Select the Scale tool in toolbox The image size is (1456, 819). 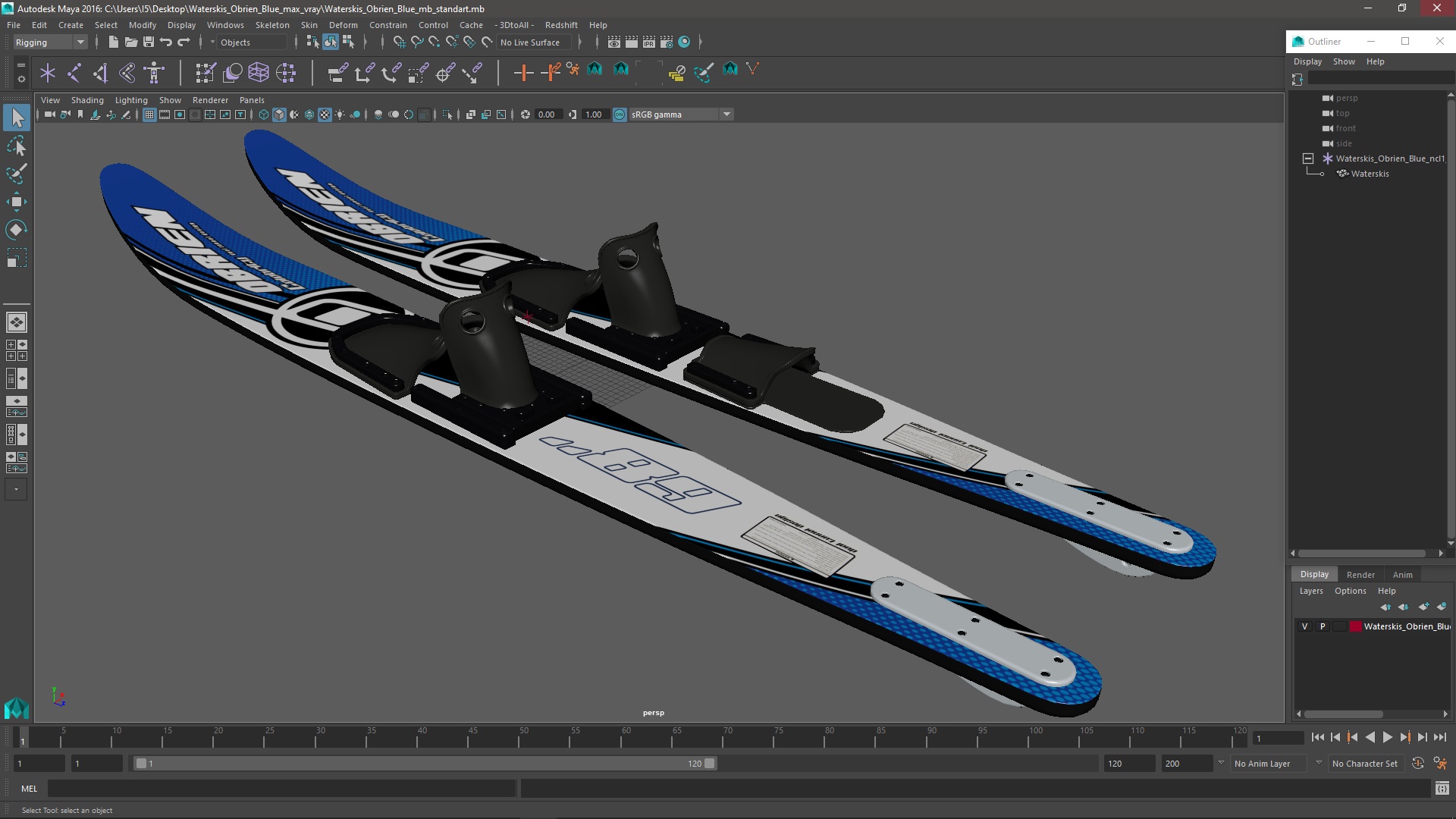coord(17,258)
